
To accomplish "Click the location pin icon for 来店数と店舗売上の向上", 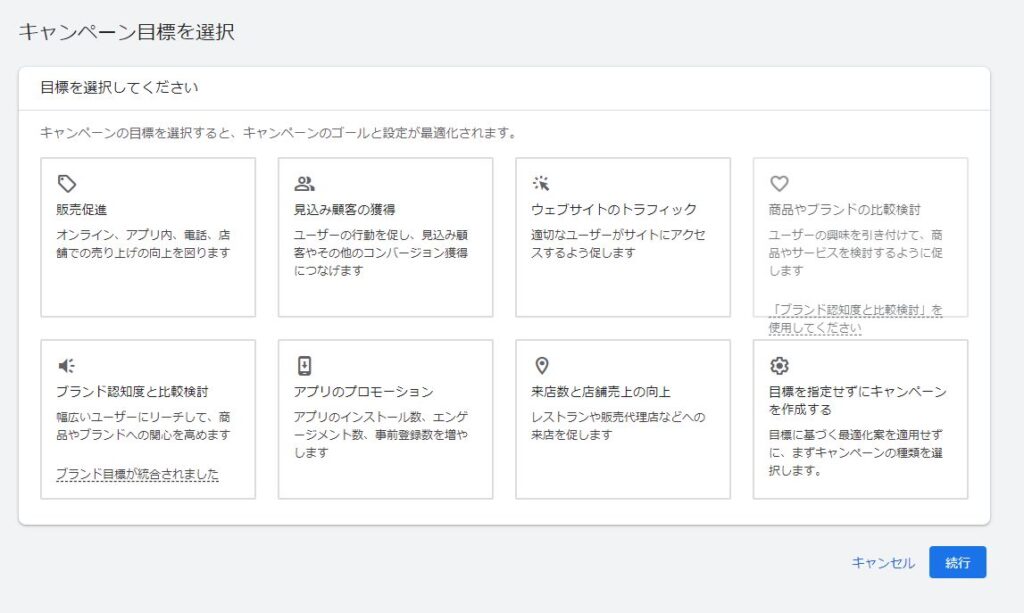I will pyautogui.click(x=541, y=364).
